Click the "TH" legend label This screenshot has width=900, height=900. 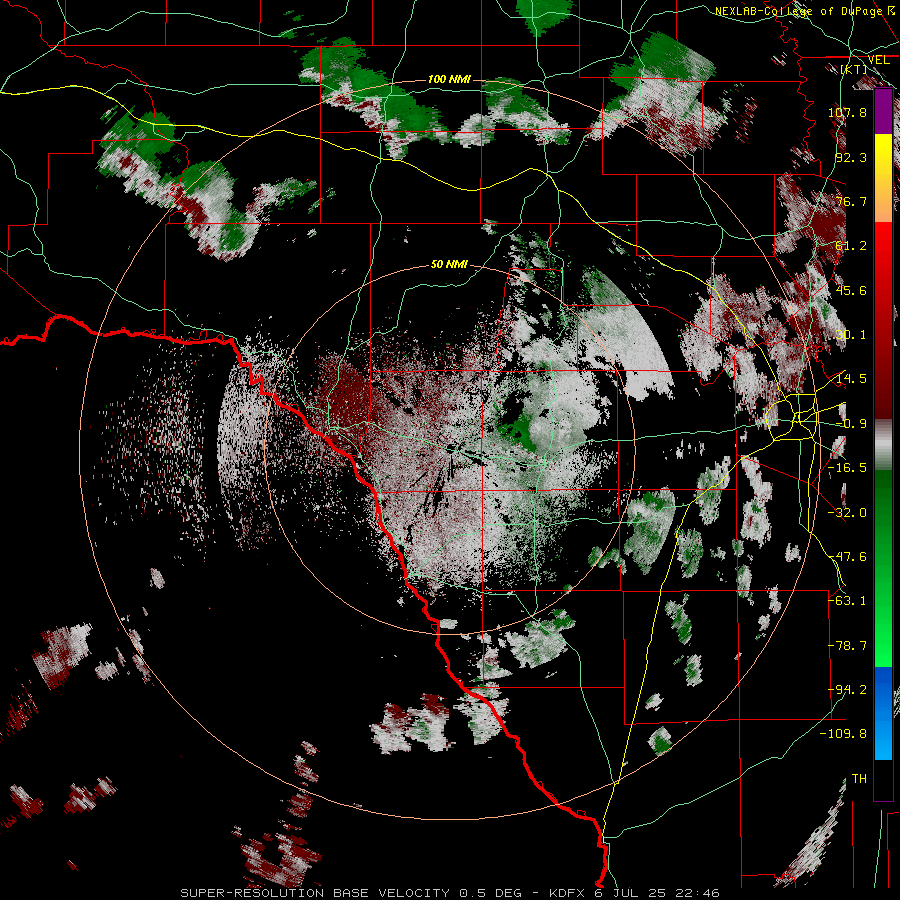(x=859, y=779)
